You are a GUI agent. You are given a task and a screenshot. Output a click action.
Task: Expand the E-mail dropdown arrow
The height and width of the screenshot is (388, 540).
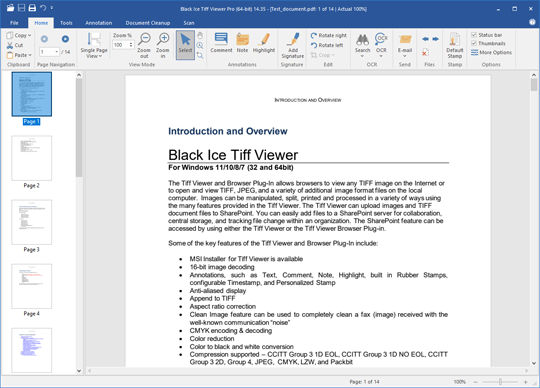pyautogui.click(x=405, y=56)
